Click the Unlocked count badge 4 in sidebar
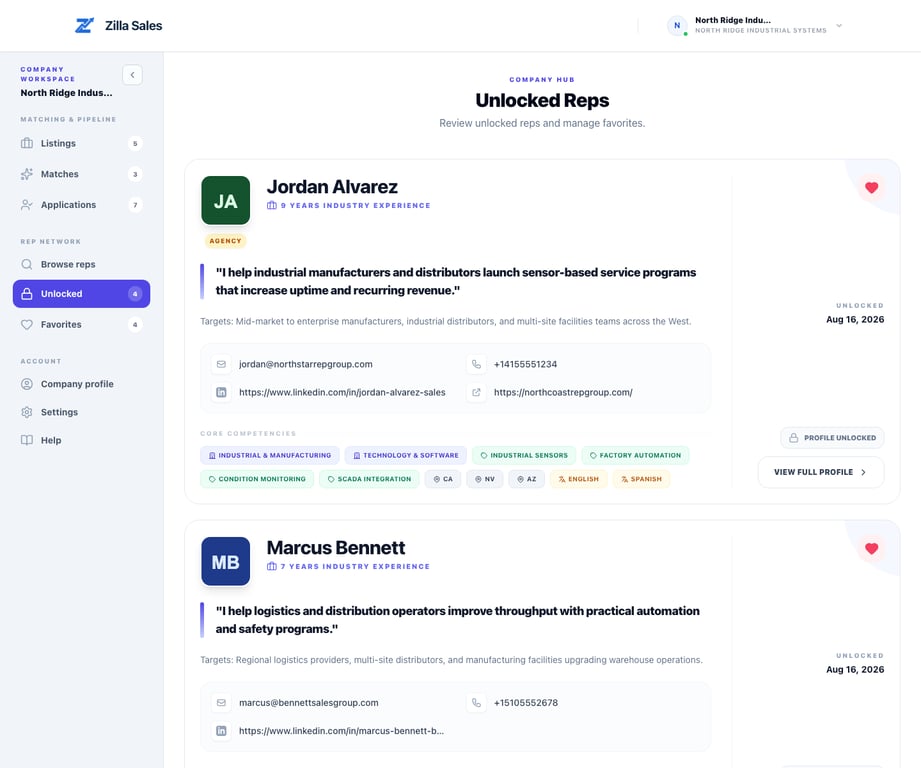This screenshot has width=921, height=768. tap(135, 294)
